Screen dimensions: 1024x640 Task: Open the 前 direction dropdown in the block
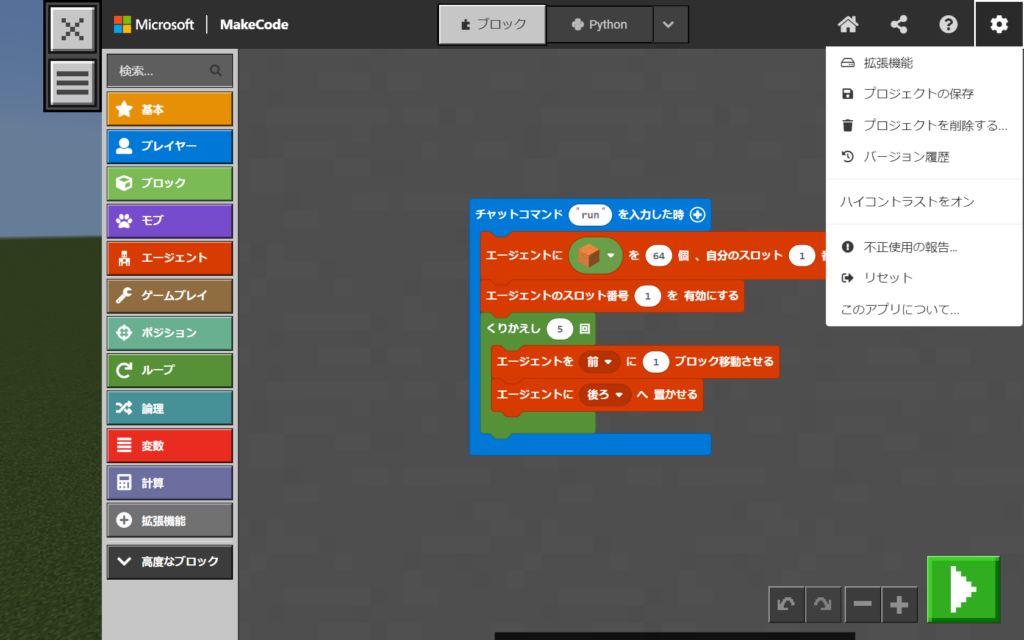[x=599, y=361]
